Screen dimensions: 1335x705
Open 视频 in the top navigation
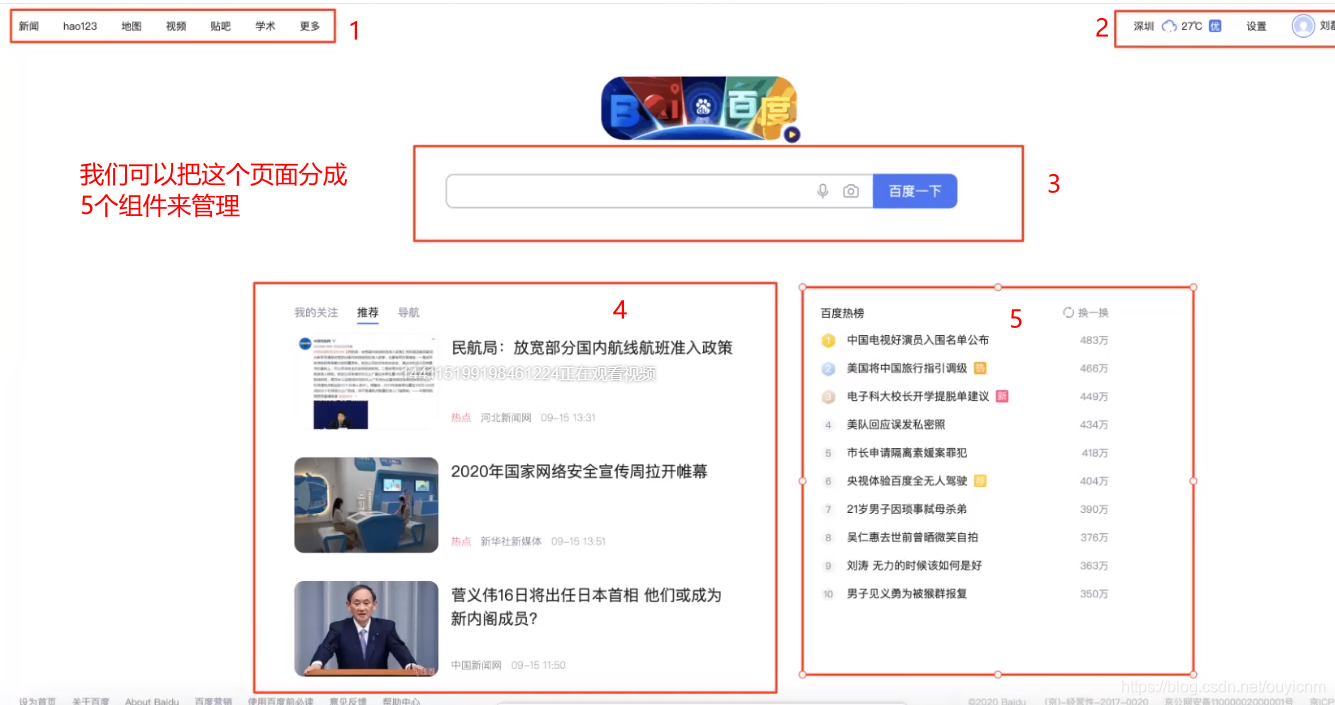click(176, 26)
